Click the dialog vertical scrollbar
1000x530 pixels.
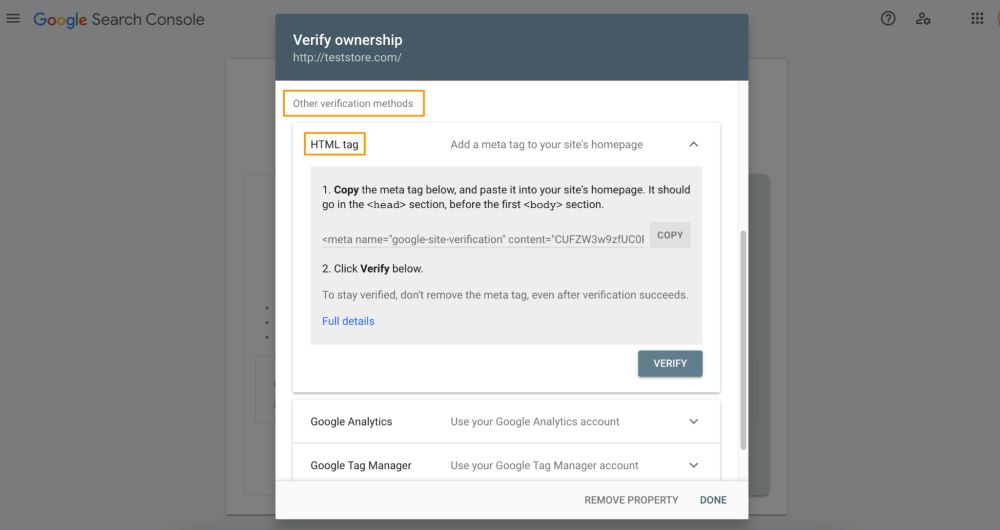click(x=743, y=340)
